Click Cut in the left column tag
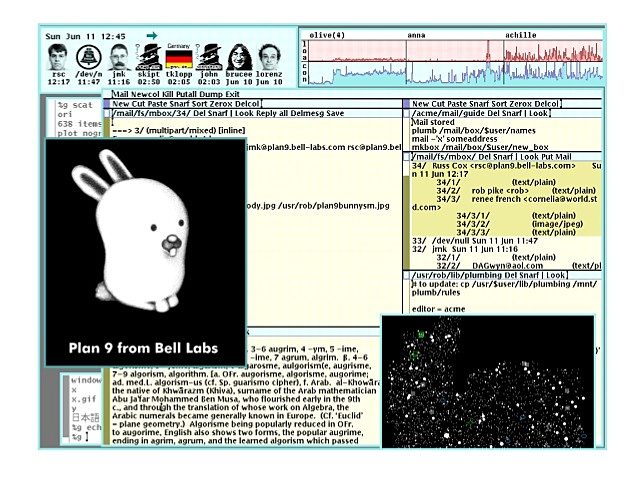638x479 pixels. click(139, 104)
